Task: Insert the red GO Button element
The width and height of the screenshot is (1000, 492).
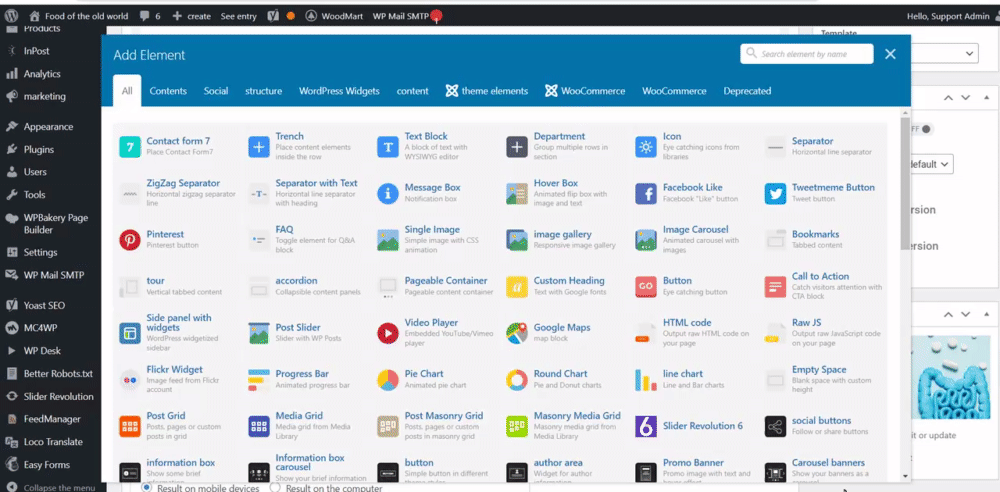Action: [x=645, y=287]
